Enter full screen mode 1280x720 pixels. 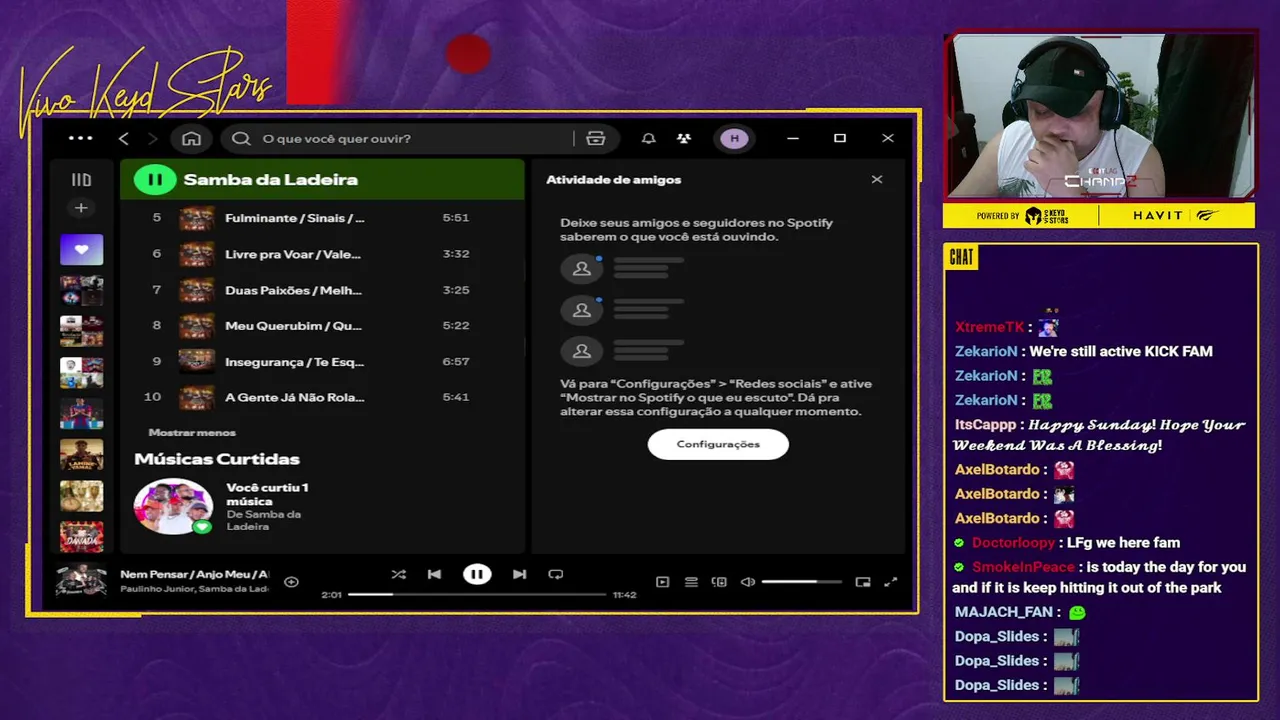click(x=891, y=582)
